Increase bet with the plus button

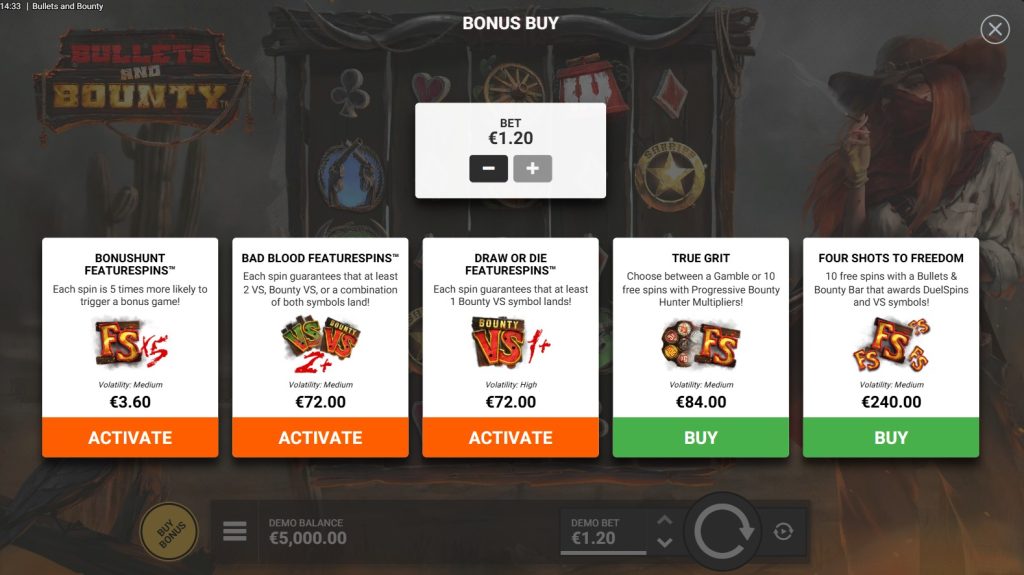click(532, 169)
